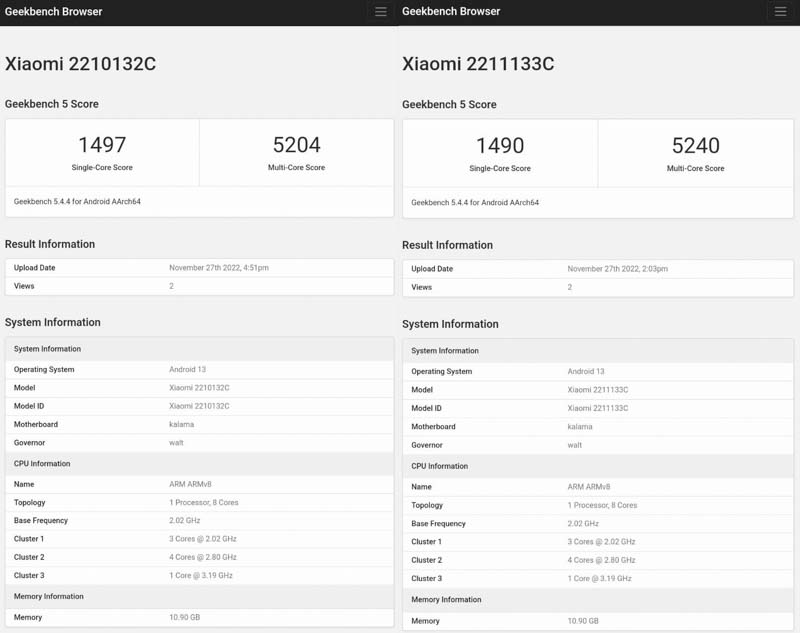Click Views count on right page

point(569,287)
